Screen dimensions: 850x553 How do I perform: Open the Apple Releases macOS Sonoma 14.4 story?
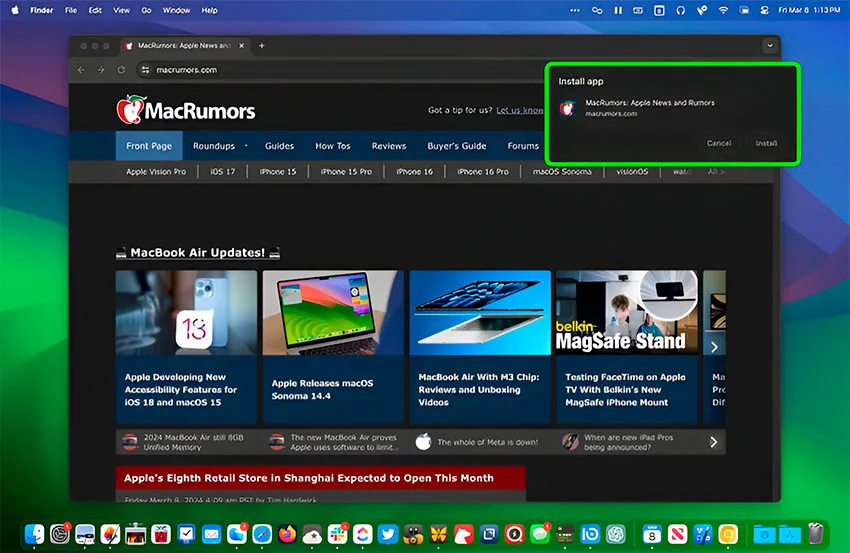333,346
